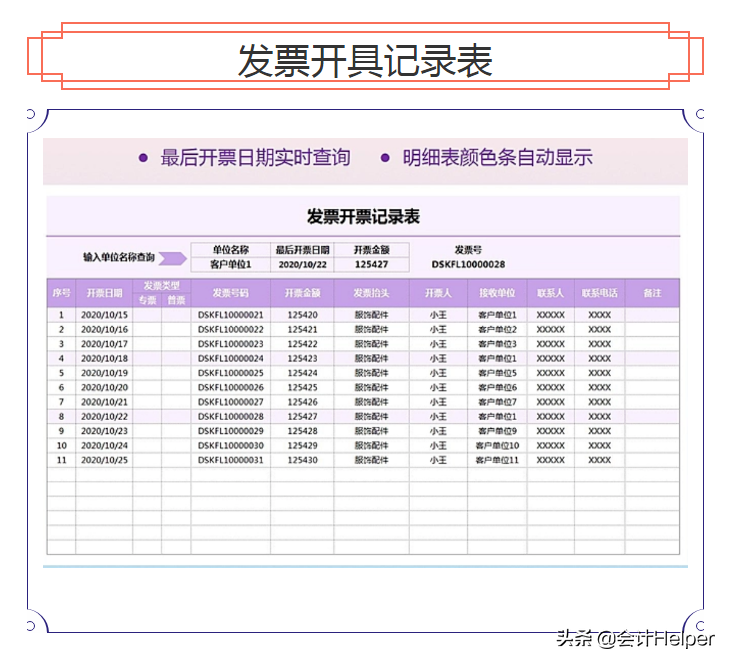Click invoice number DSKFL10000024
Image resolution: width=731 pixels, height=664 pixels.
[231, 358]
